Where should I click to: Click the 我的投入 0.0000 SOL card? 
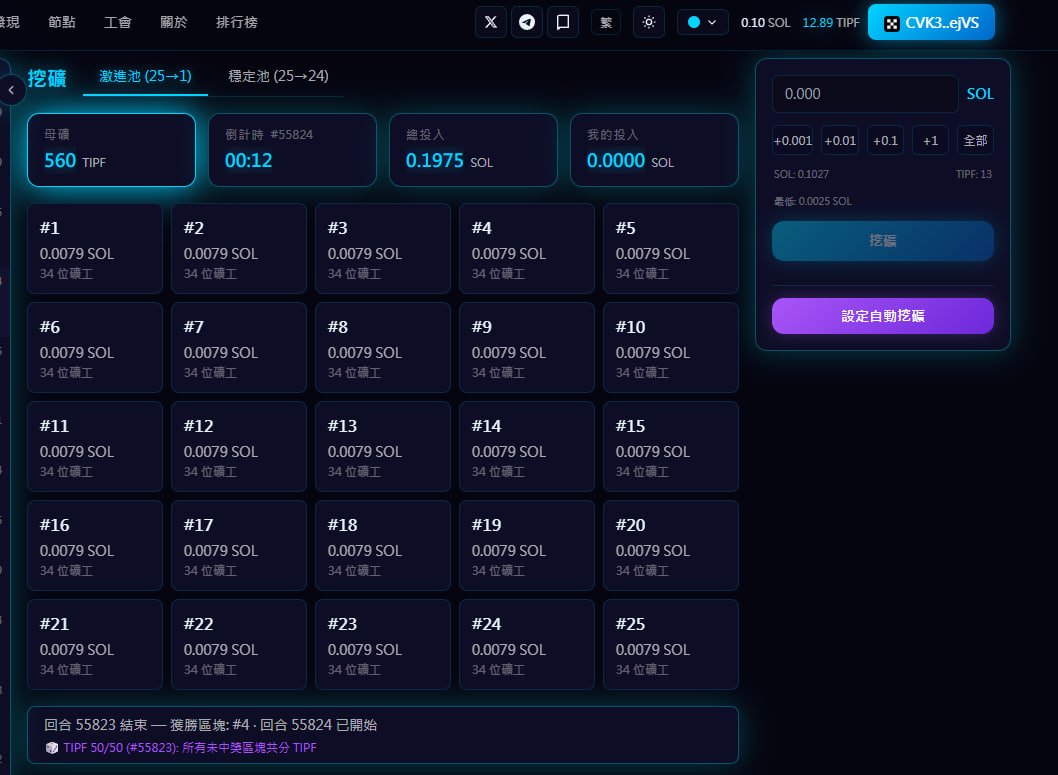pyautogui.click(x=654, y=150)
